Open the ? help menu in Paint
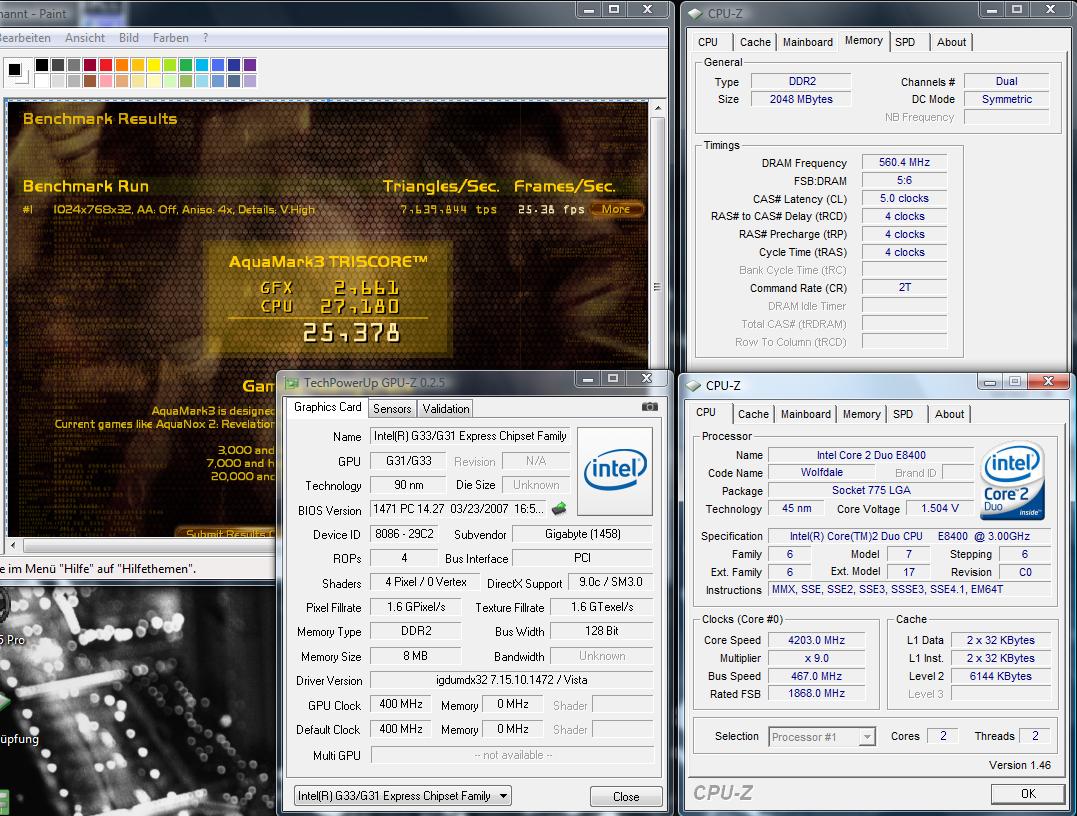Image resolution: width=1077 pixels, height=816 pixels. click(205, 38)
